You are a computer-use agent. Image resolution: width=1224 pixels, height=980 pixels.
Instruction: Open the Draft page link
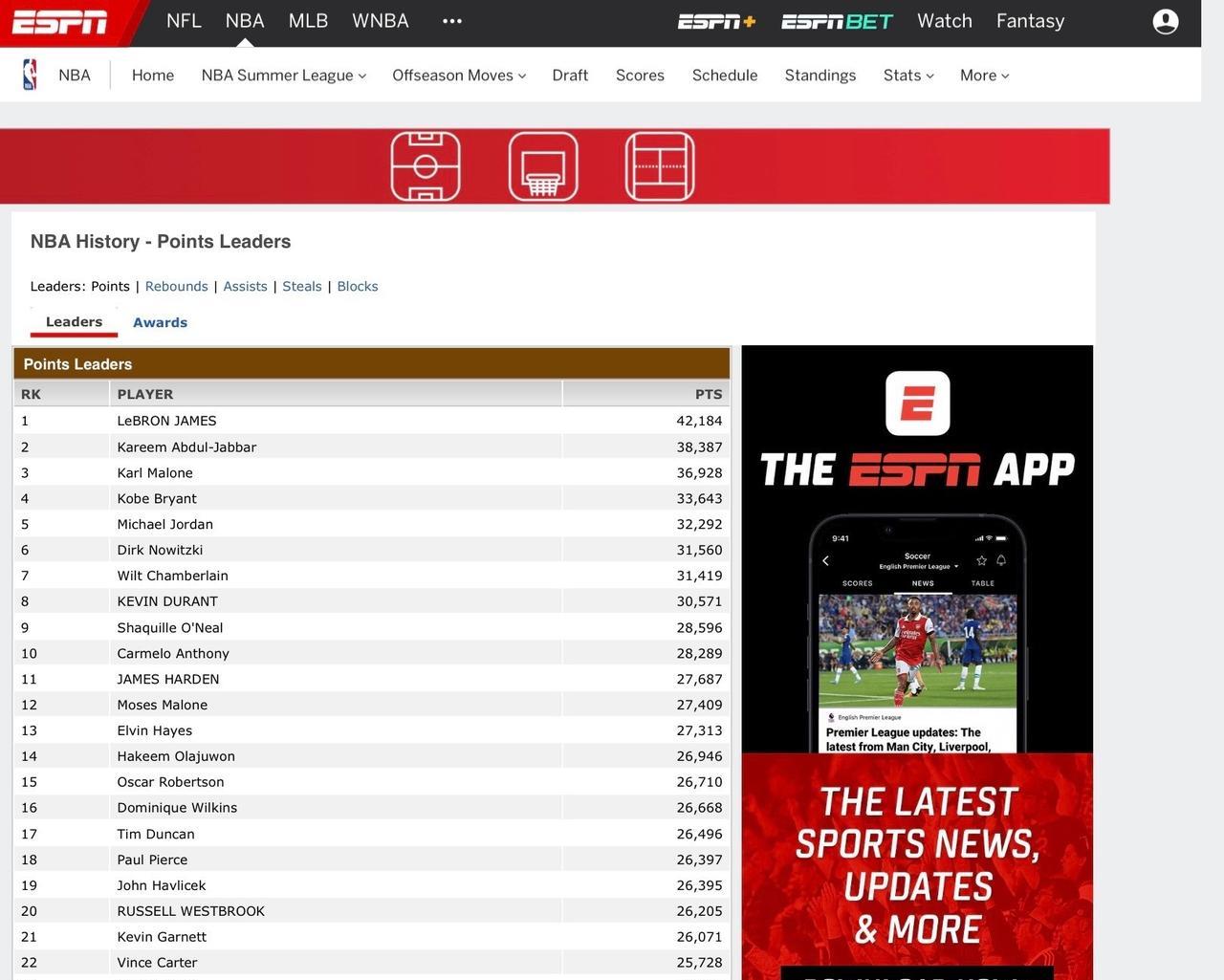coord(570,76)
